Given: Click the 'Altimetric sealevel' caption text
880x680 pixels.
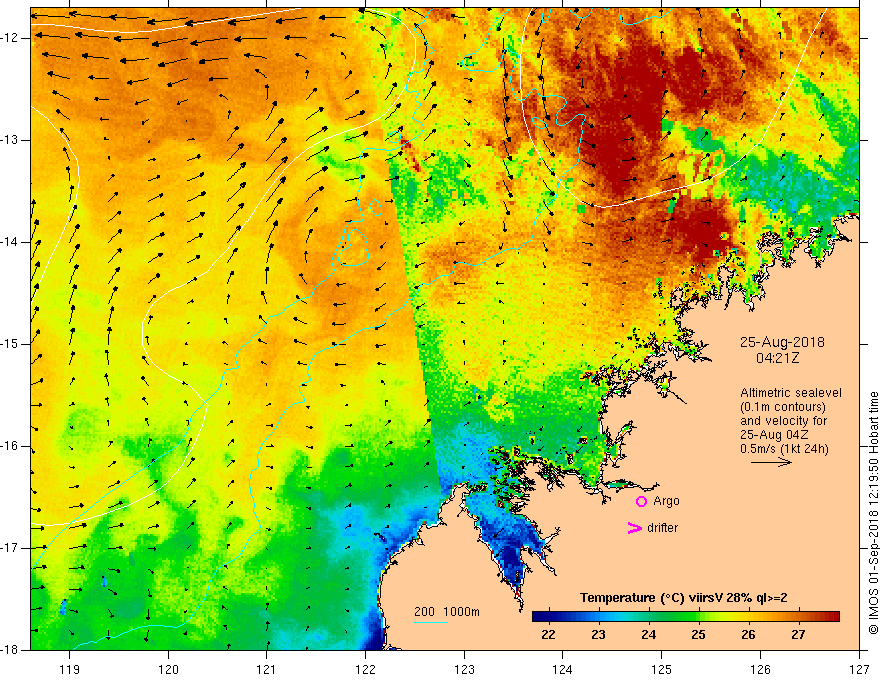Looking at the screenshot, I should point(791,393).
